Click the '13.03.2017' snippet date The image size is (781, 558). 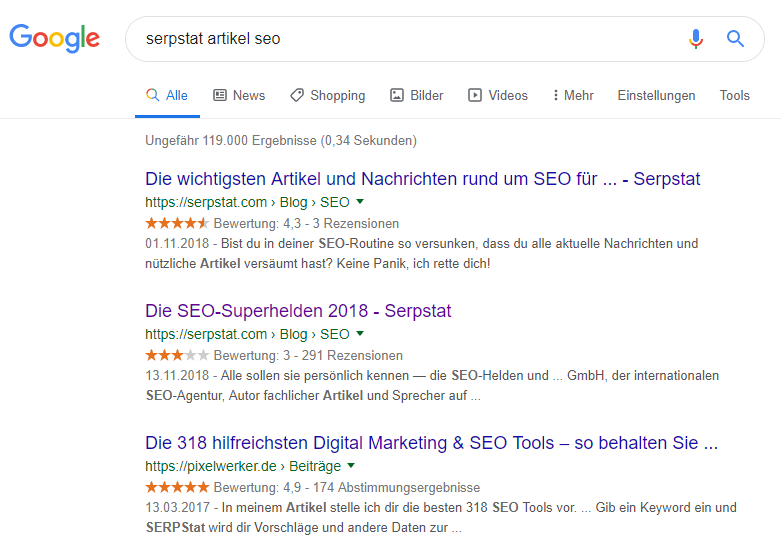tap(177, 507)
